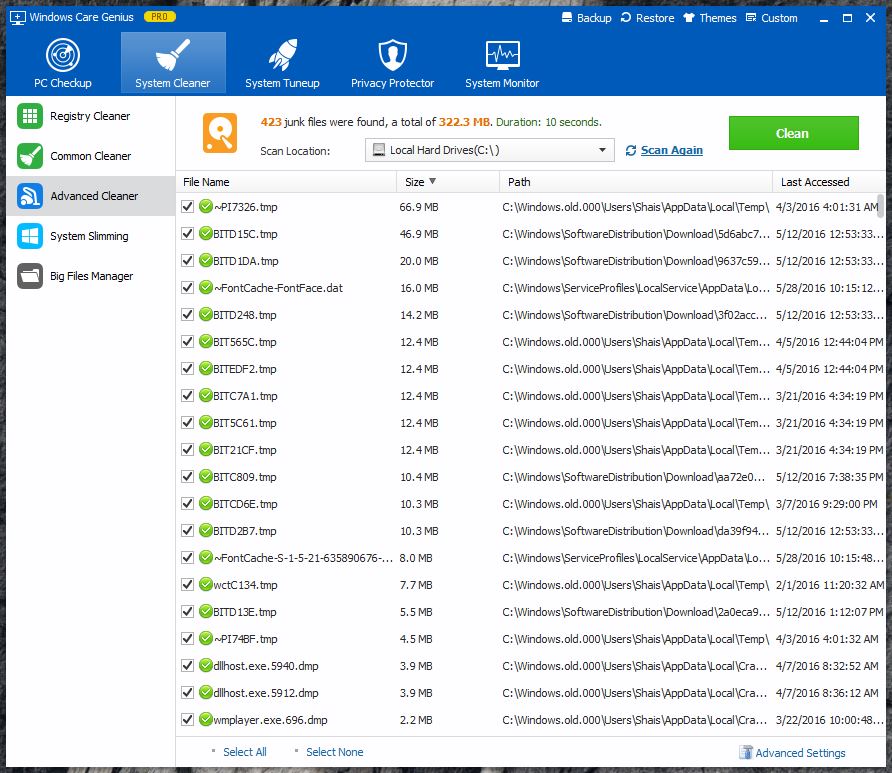
Task: Uncheck the BITD1DA.tmp checkbox
Action: click(187, 261)
